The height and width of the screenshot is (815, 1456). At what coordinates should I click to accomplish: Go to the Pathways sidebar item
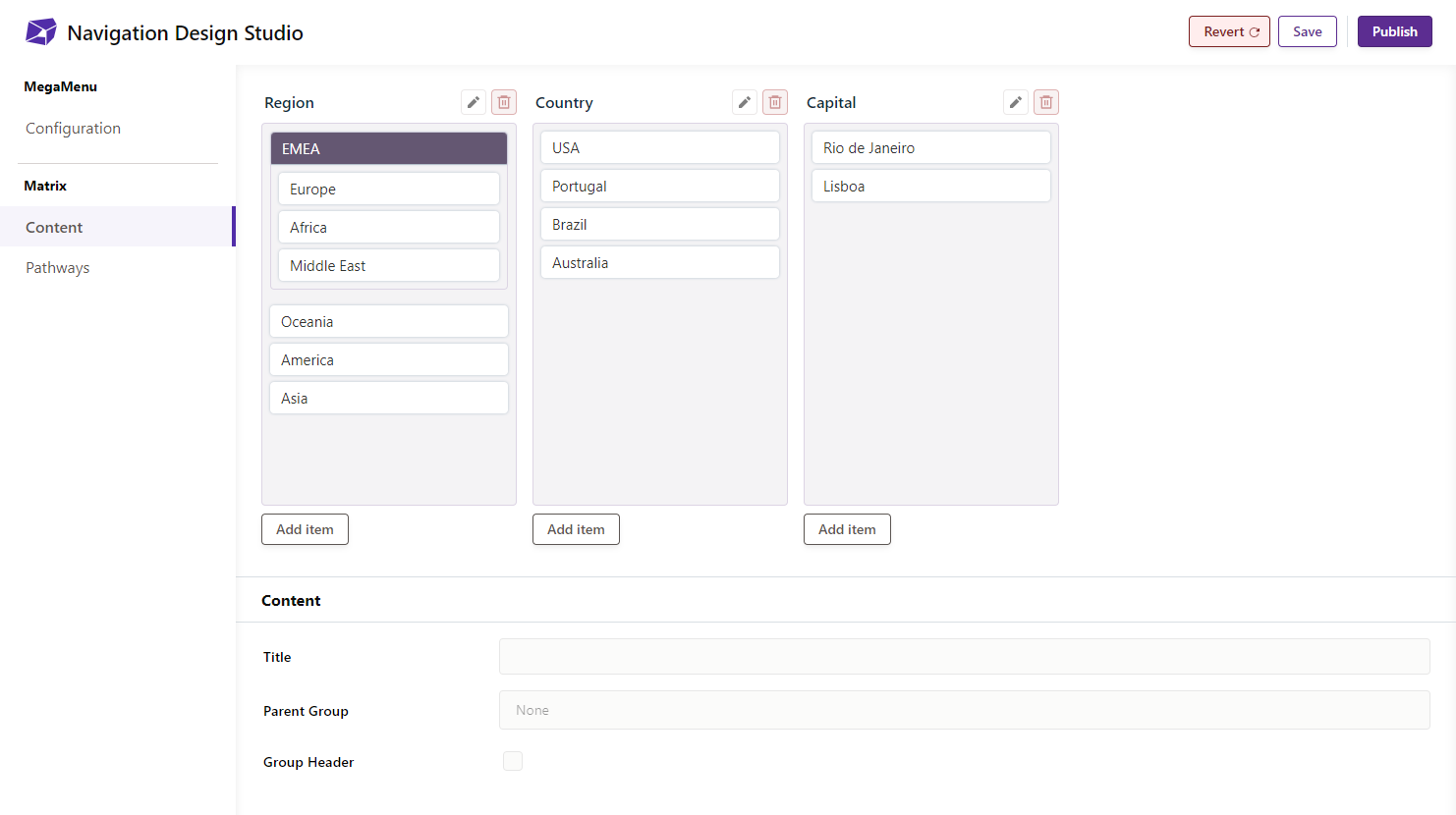(x=118, y=267)
